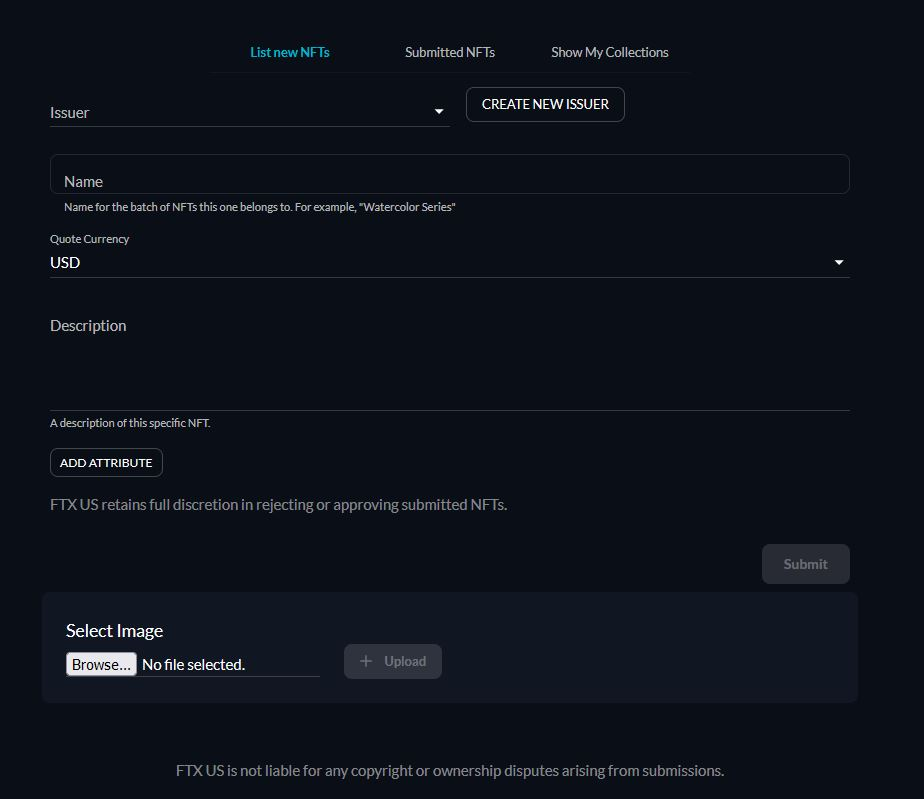This screenshot has width=924, height=799.
Task: Focus the Name input field
Action: point(450,174)
